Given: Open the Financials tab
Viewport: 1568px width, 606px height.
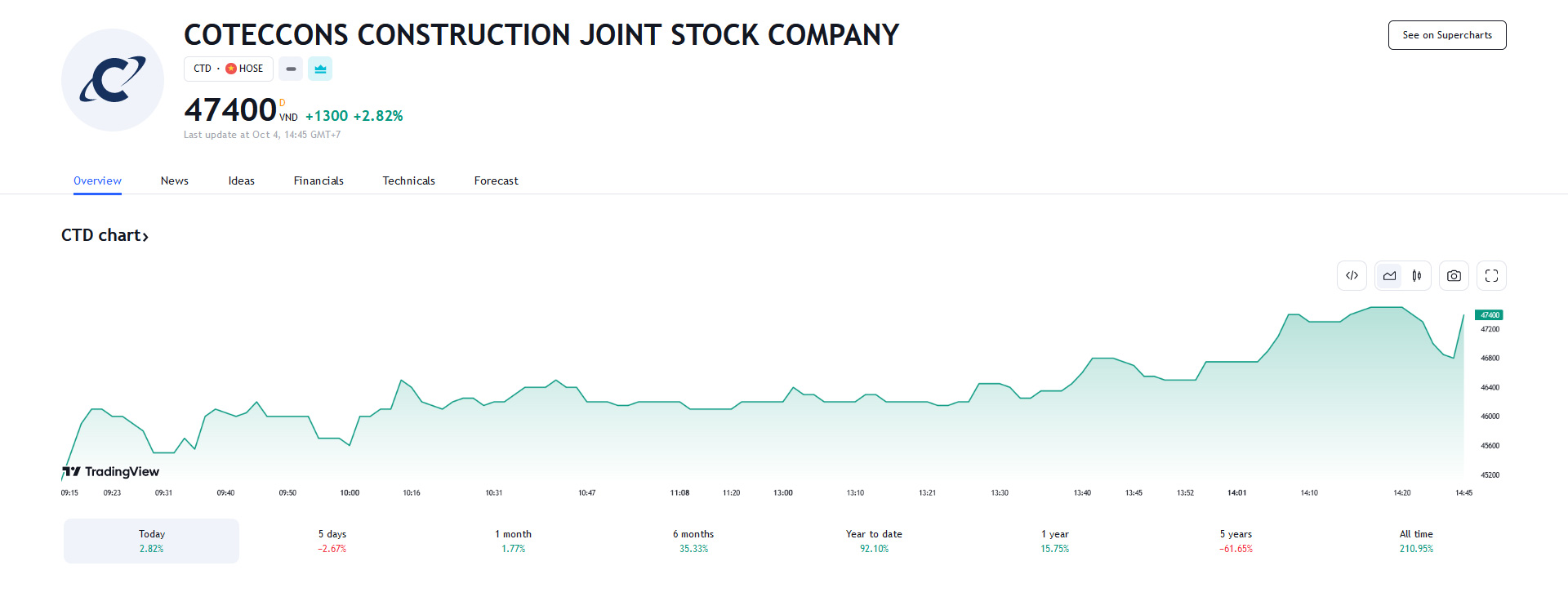Looking at the screenshot, I should point(318,181).
